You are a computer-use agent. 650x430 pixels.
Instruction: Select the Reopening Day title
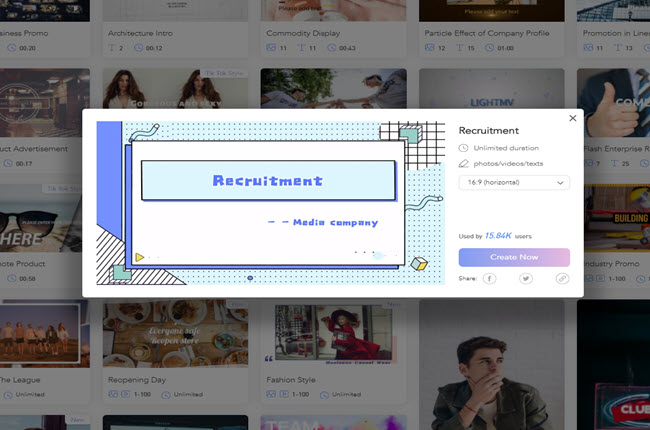137,380
